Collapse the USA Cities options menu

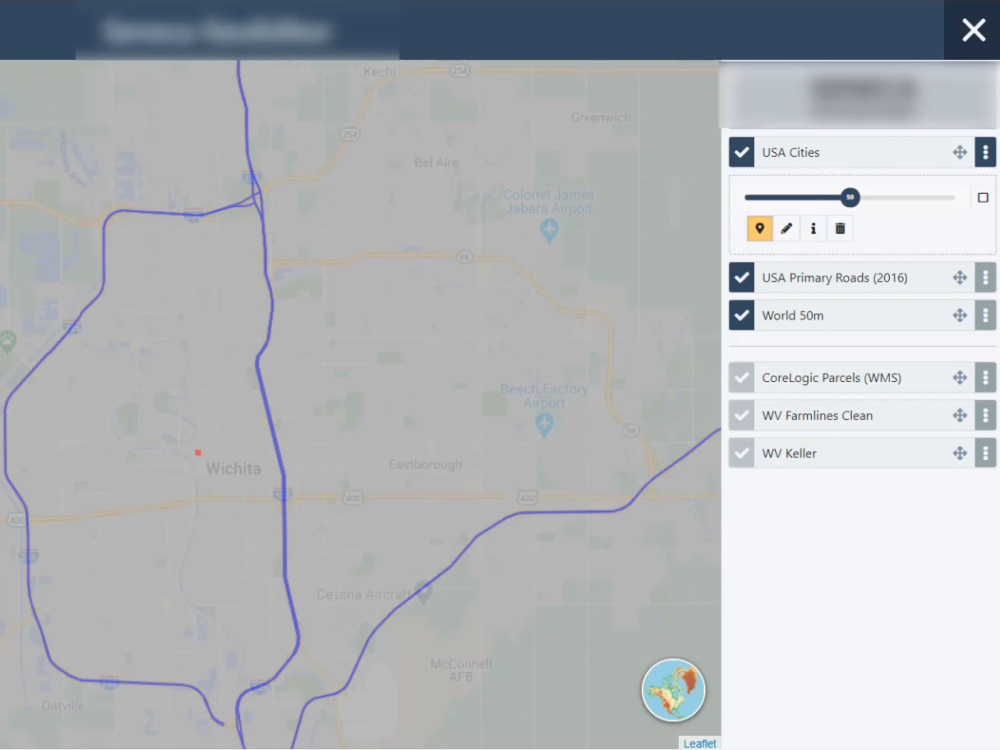pos(985,152)
